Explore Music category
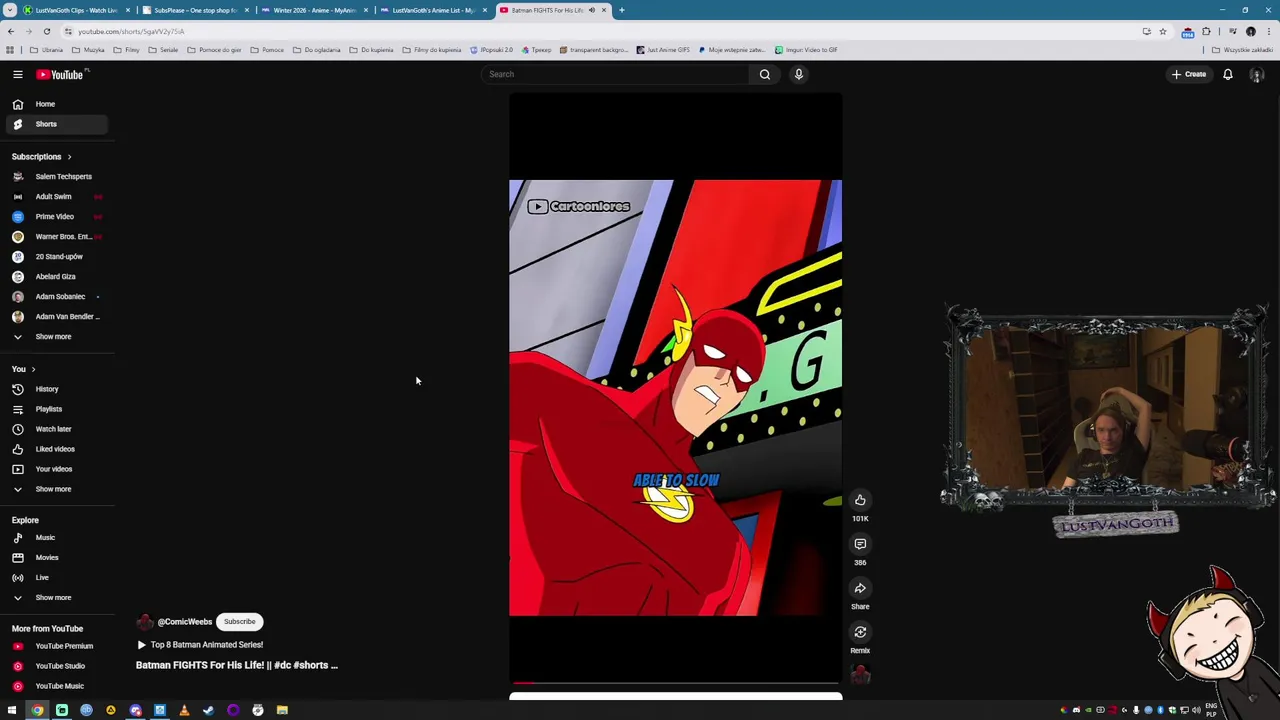Image resolution: width=1280 pixels, height=720 pixels. point(56,538)
